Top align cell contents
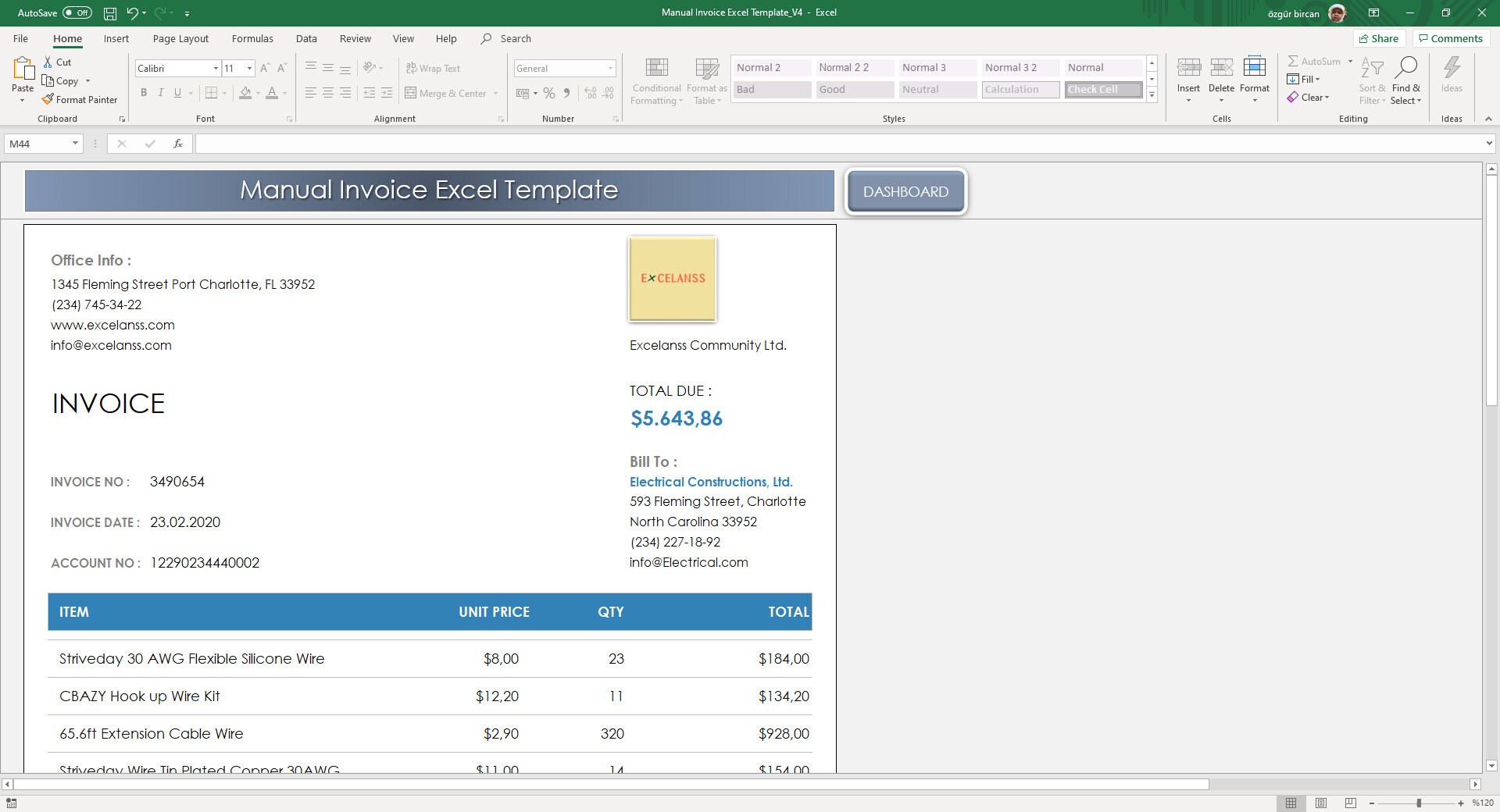 click(x=311, y=68)
